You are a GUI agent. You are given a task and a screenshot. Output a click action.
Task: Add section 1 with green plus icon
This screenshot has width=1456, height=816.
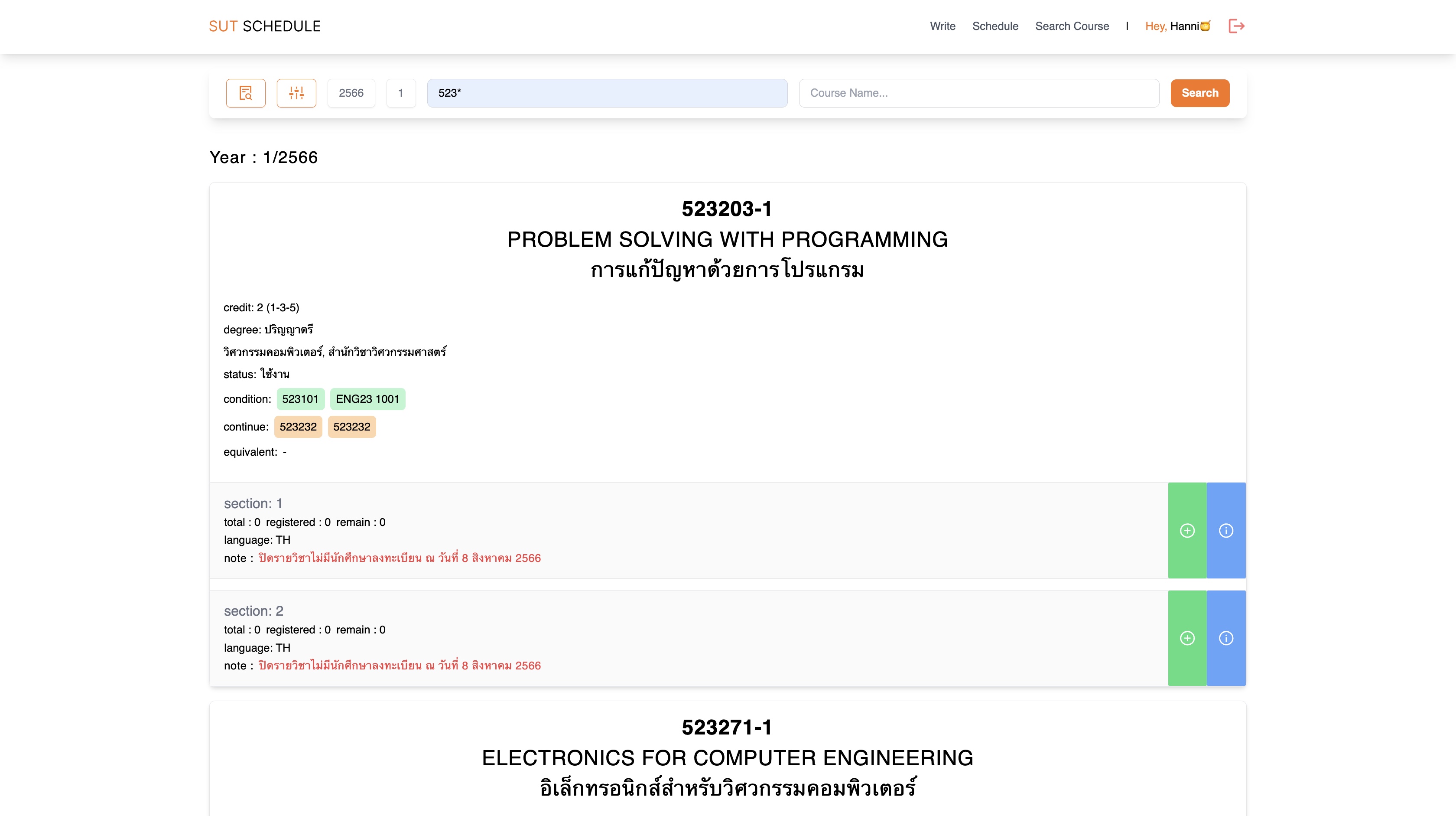tap(1187, 530)
